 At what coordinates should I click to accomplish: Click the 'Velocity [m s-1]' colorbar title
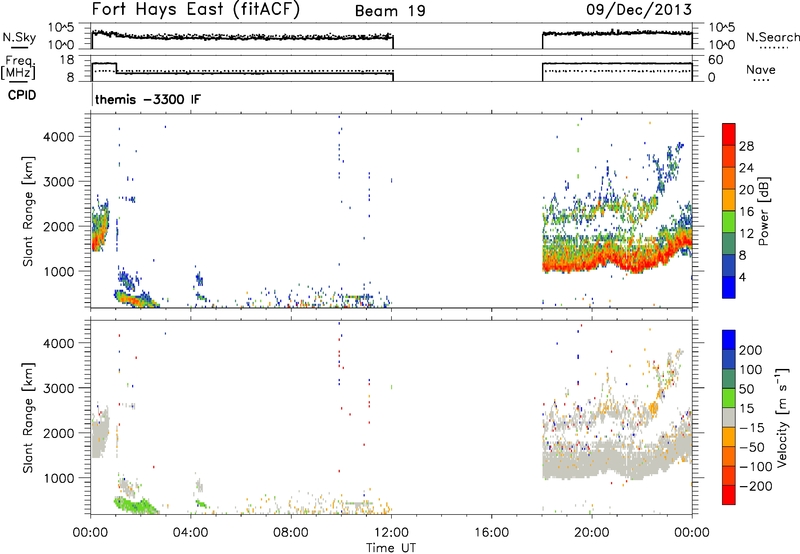782,417
